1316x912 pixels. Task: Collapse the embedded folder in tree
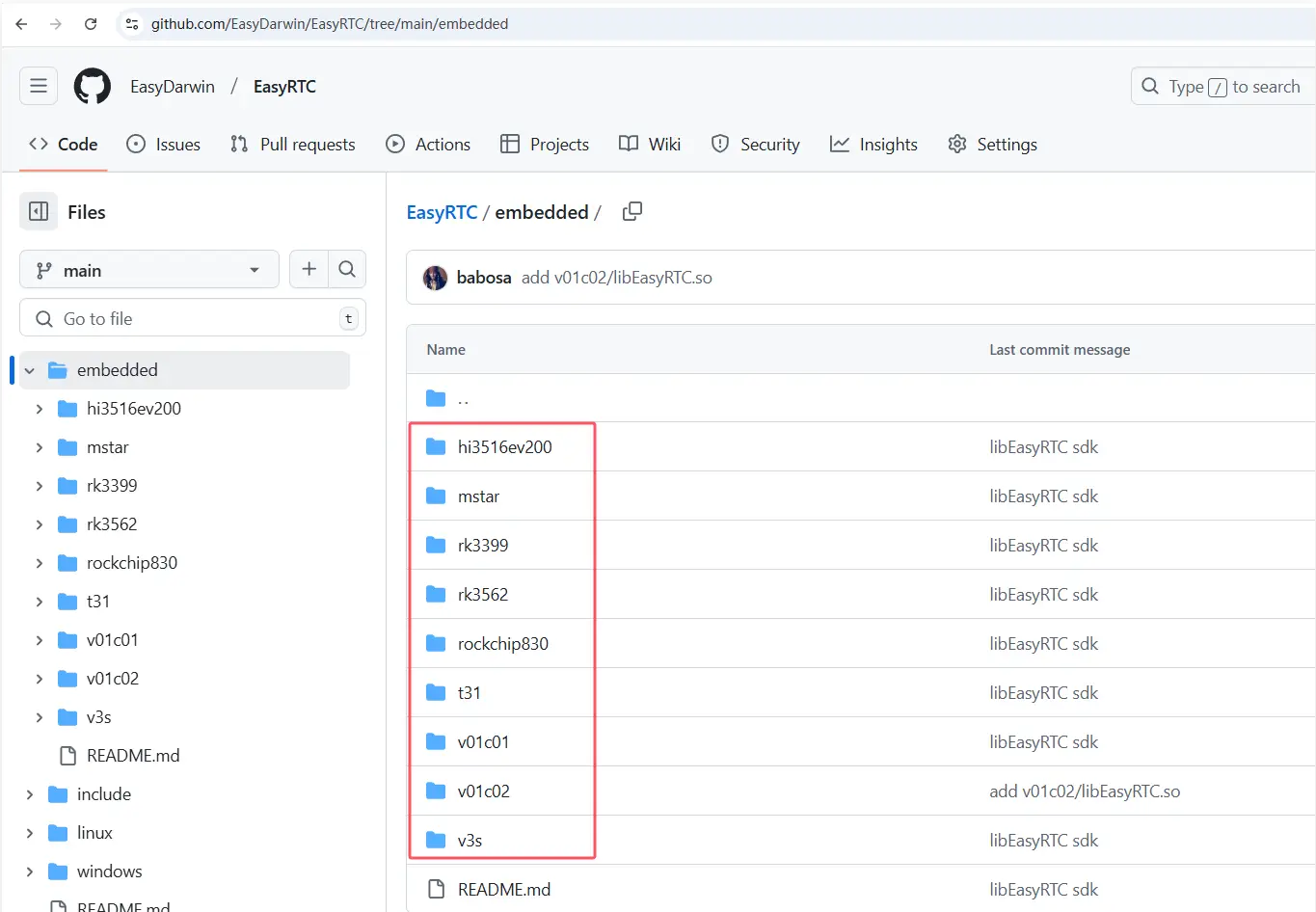click(29, 370)
